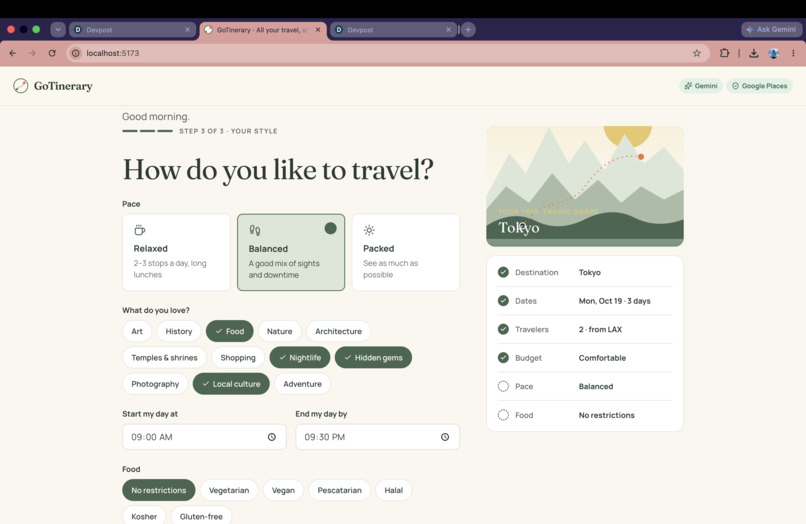Deselect the Hidden gems chip

pyautogui.click(x=373, y=357)
